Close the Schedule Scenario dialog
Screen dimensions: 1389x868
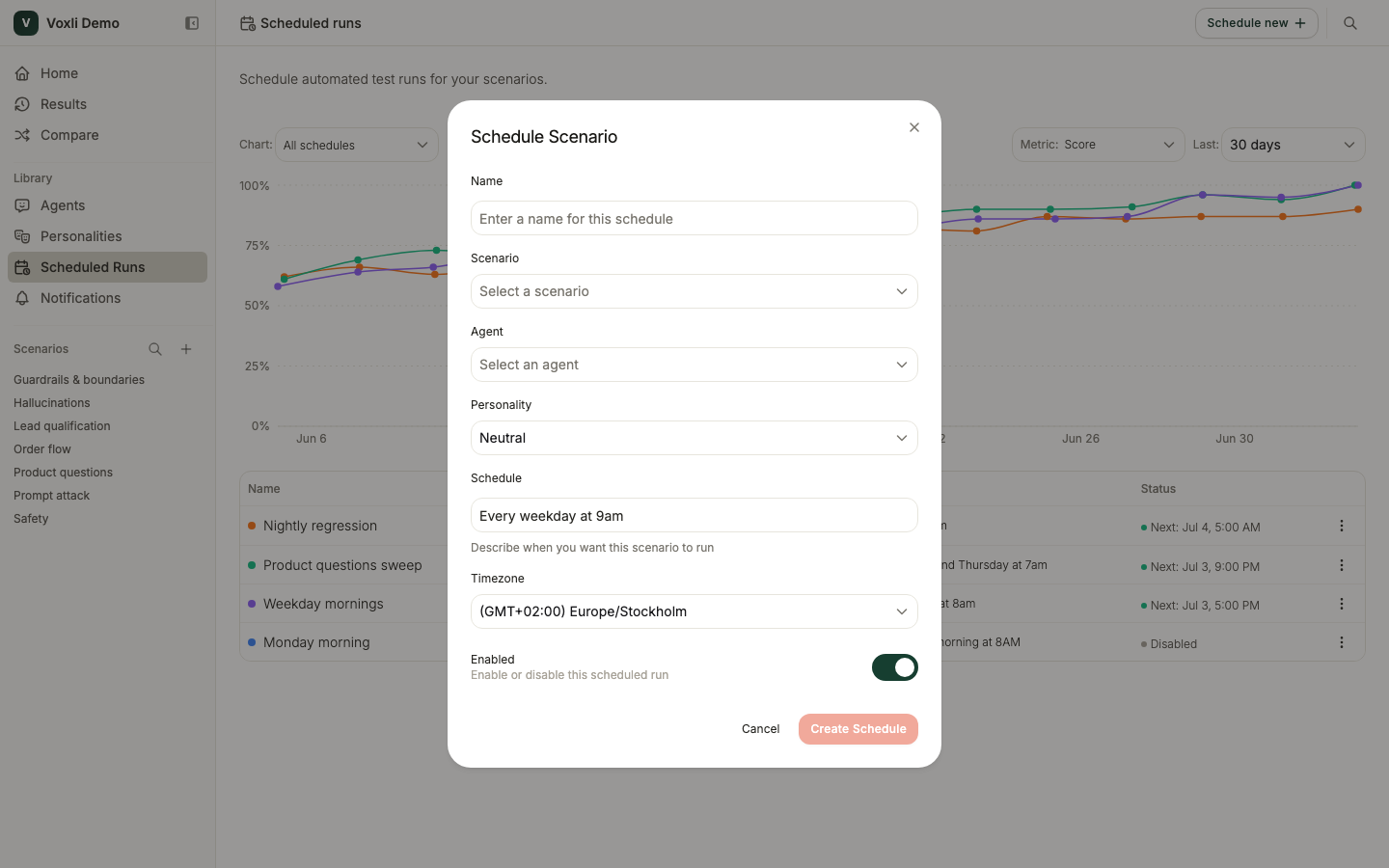click(914, 127)
